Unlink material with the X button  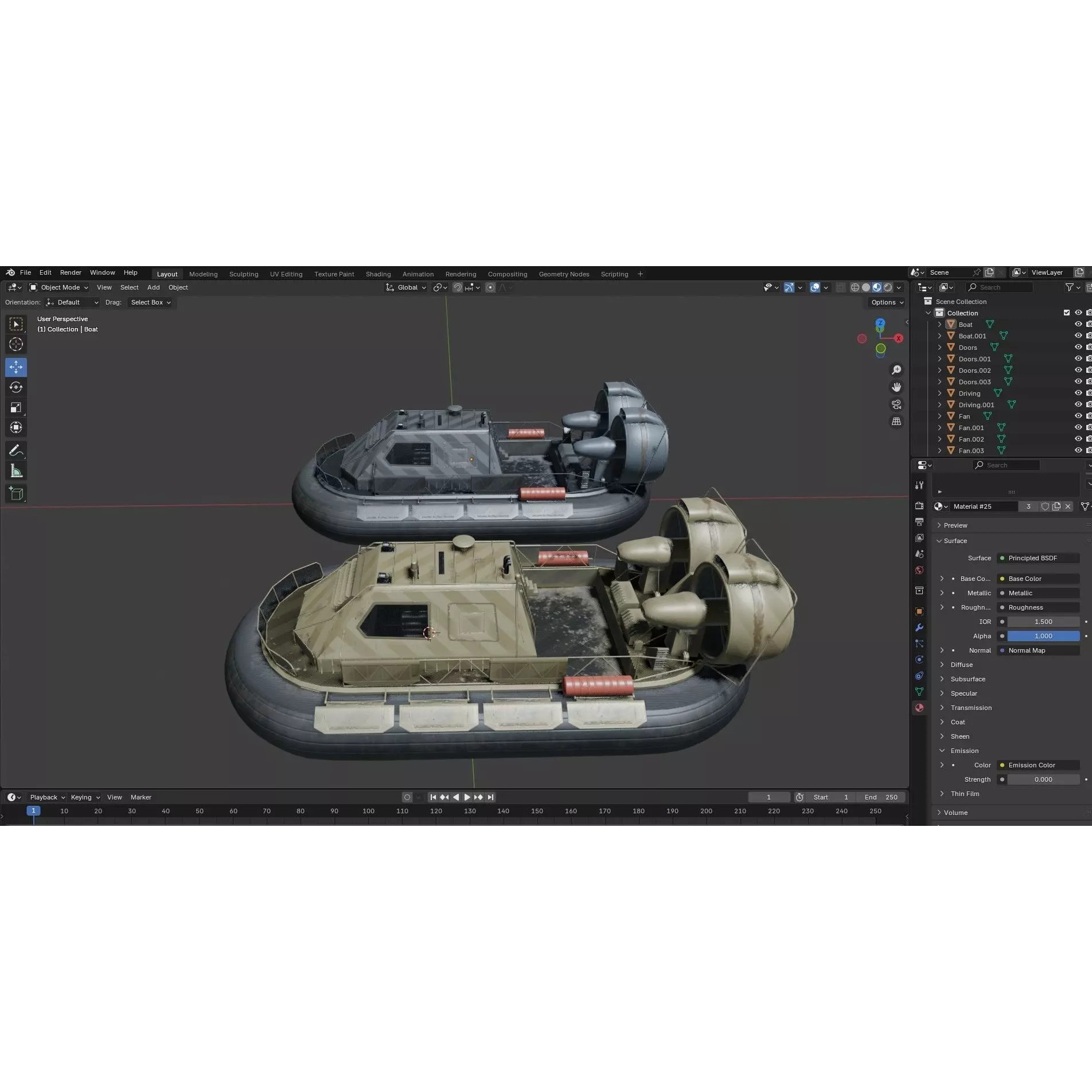click(x=1068, y=506)
